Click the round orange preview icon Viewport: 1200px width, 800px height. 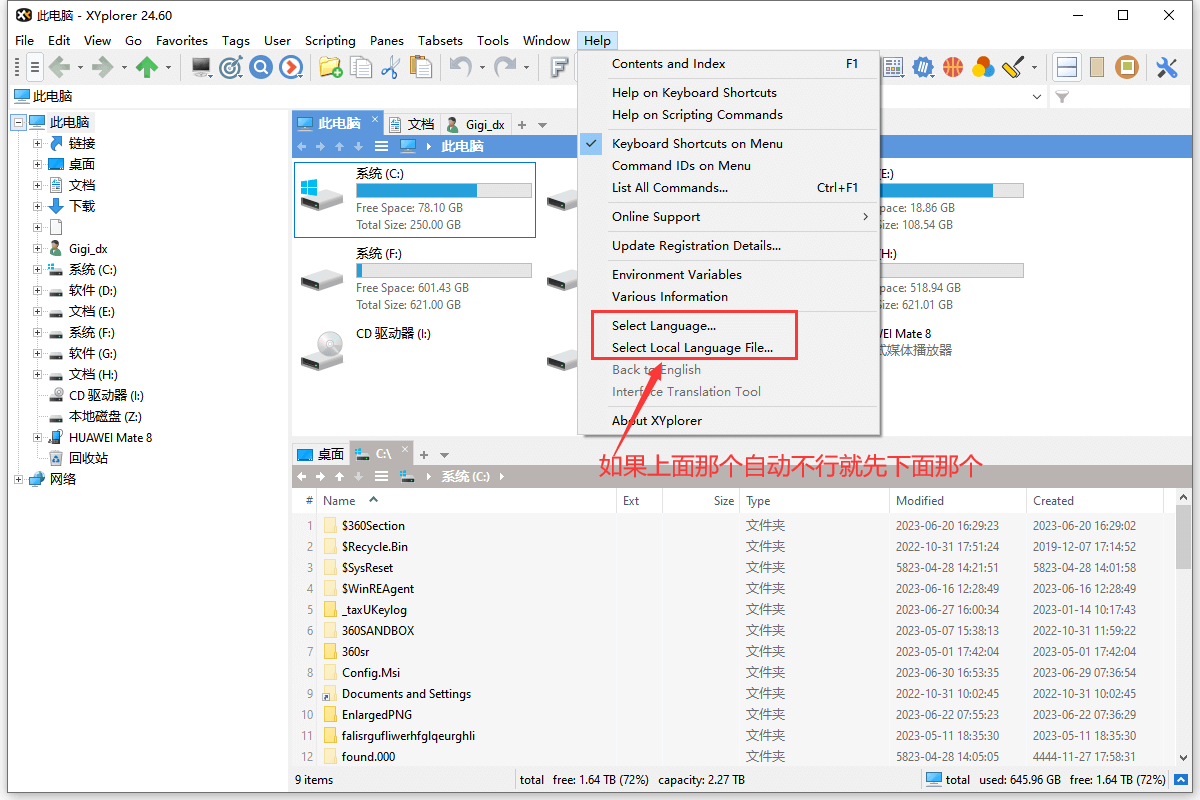tap(1127, 68)
